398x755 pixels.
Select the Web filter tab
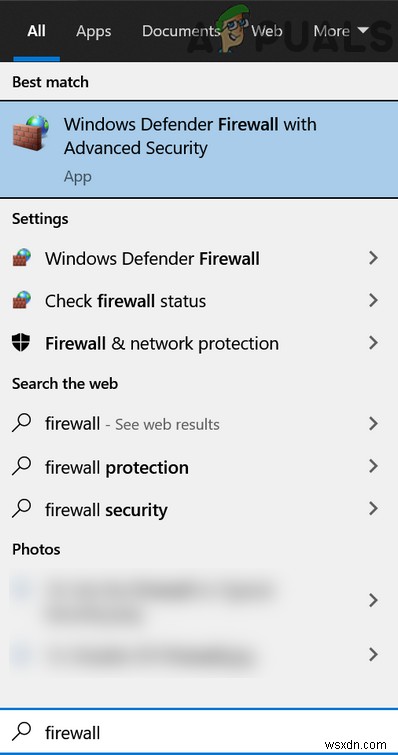click(x=267, y=31)
